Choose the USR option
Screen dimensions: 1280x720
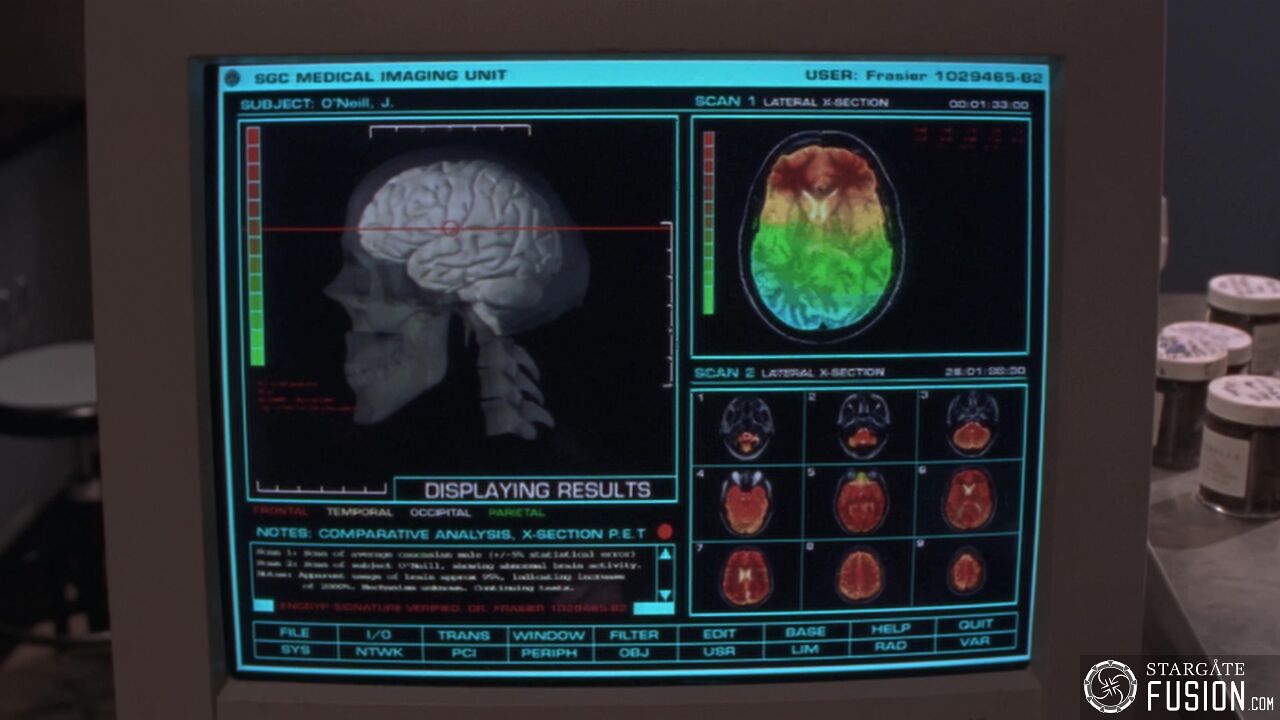point(719,651)
